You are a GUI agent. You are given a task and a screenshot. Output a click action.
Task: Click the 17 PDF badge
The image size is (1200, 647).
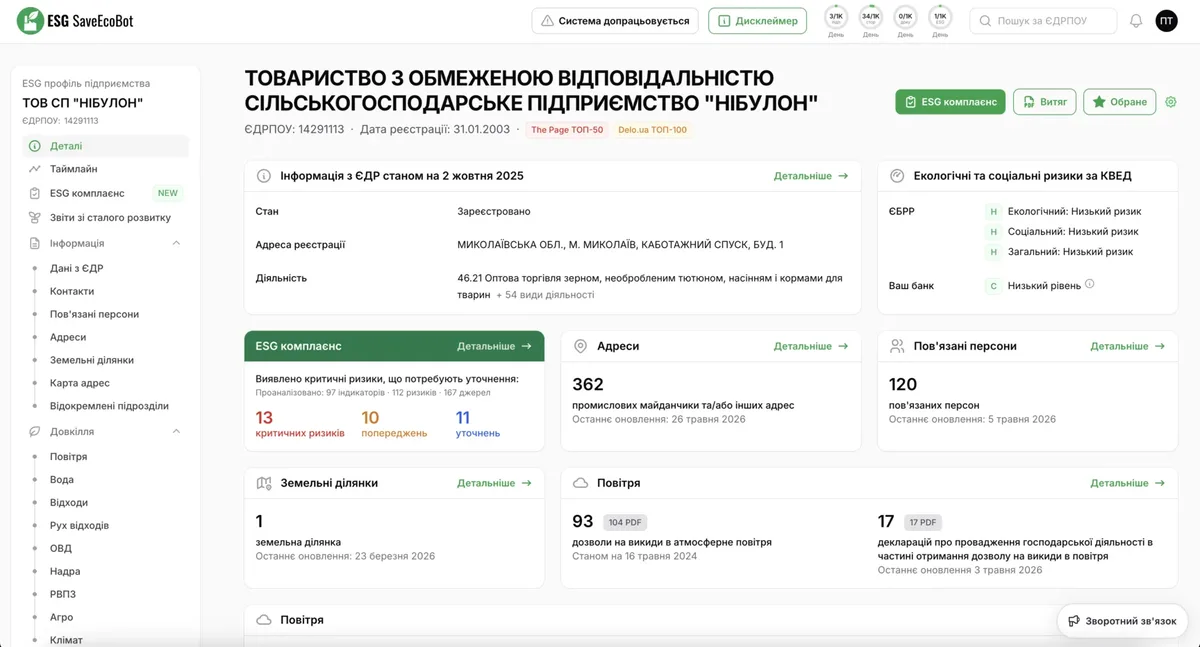921,522
